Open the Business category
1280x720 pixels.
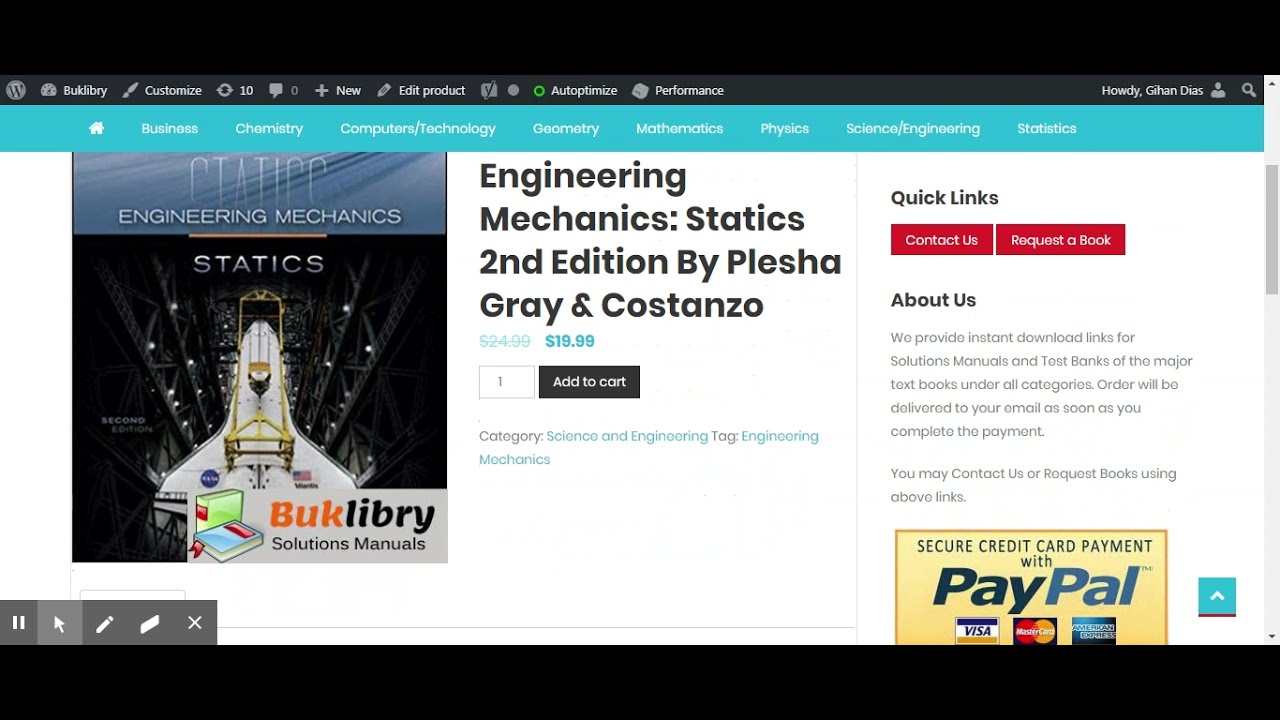[x=169, y=128]
